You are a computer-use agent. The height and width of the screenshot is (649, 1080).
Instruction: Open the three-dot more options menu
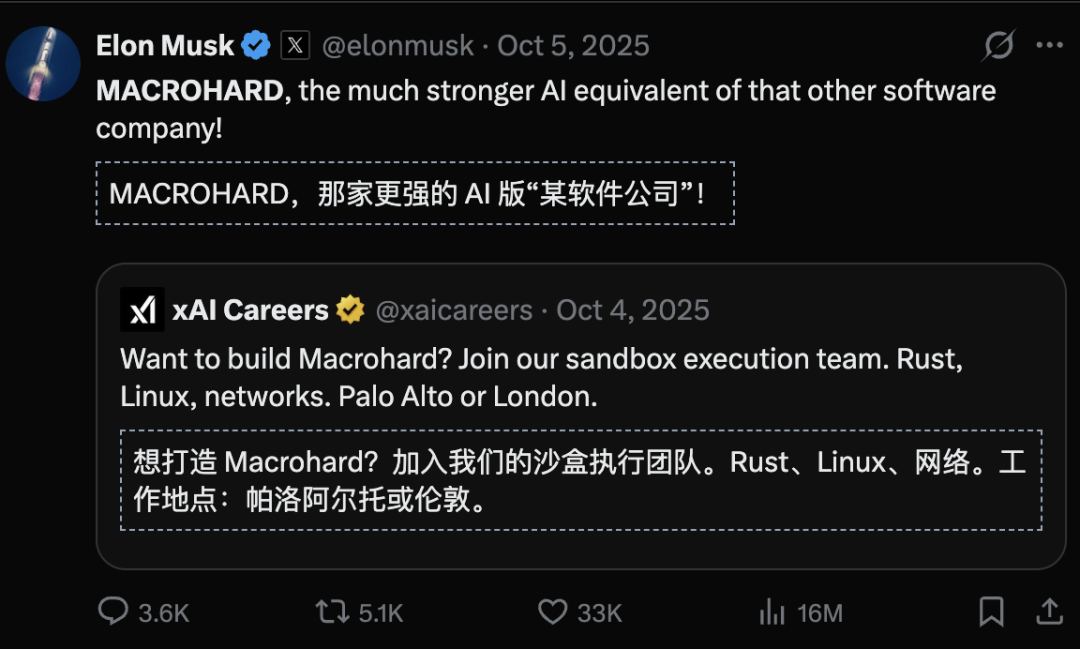(1048, 46)
